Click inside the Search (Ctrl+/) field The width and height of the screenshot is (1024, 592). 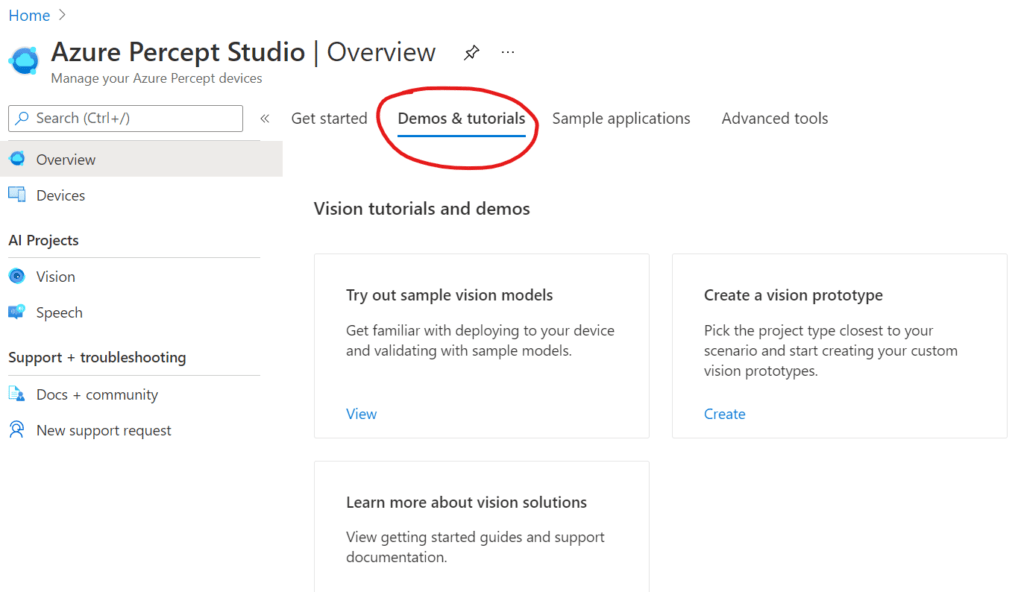[x=130, y=118]
